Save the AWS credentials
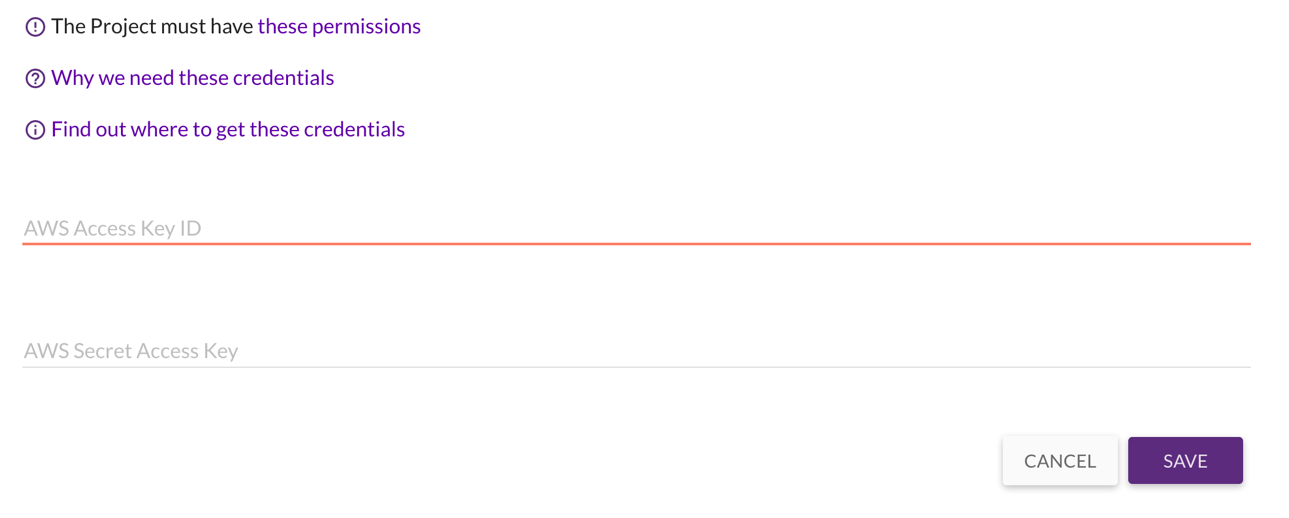 coord(1185,461)
